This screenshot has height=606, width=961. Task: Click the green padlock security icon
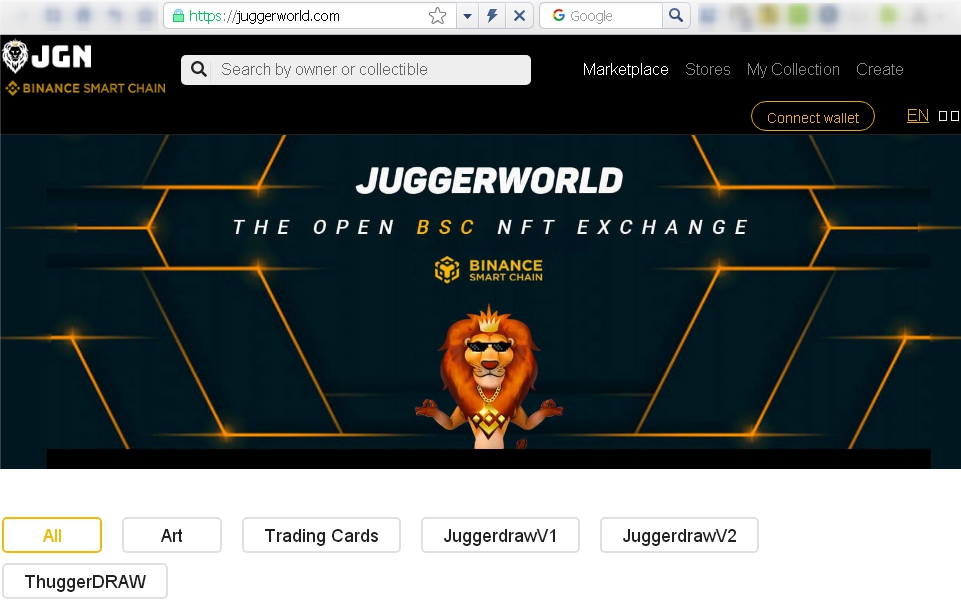tap(178, 16)
